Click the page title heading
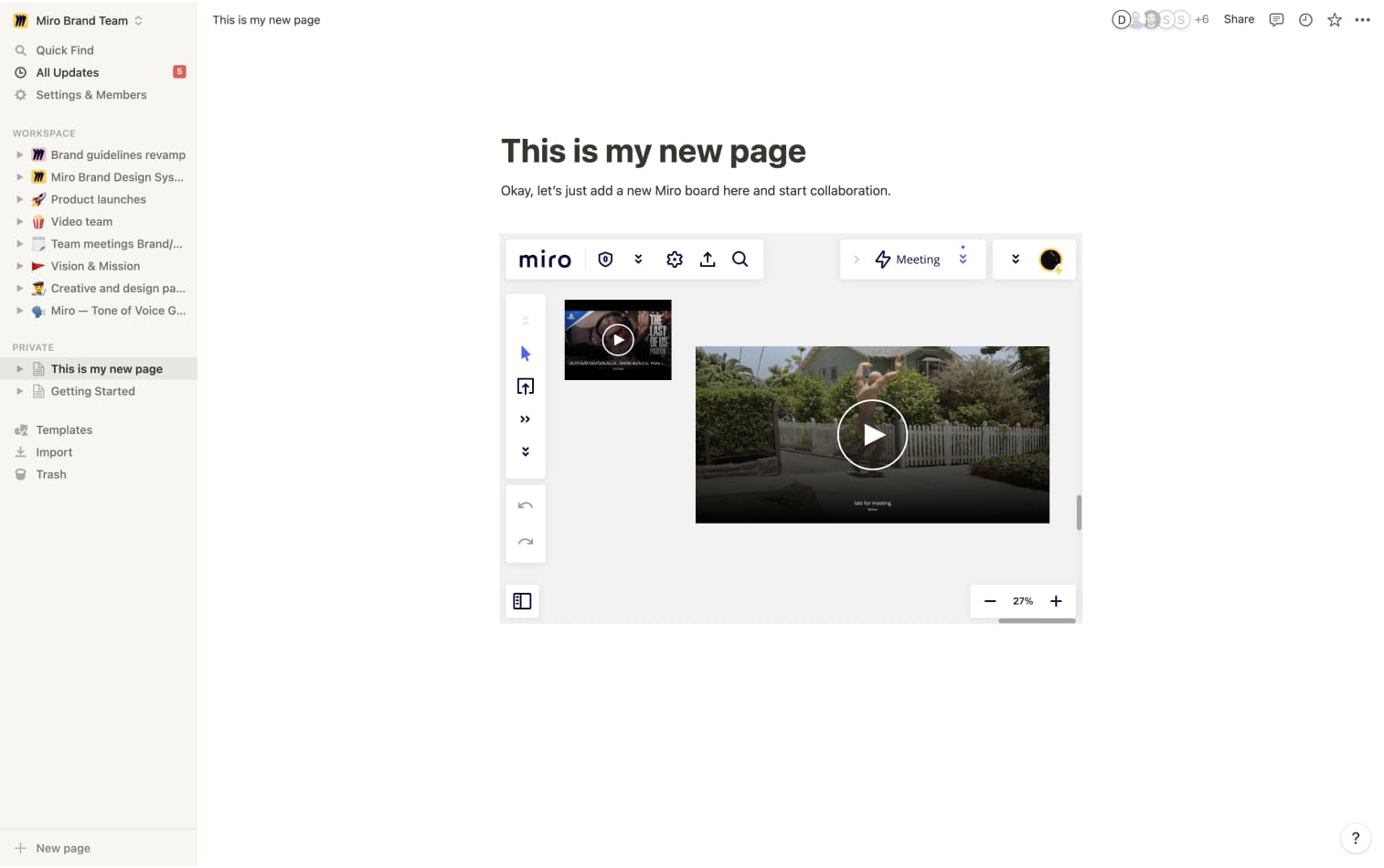The height and width of the screenshot is (868, 1384). (653, 152)
